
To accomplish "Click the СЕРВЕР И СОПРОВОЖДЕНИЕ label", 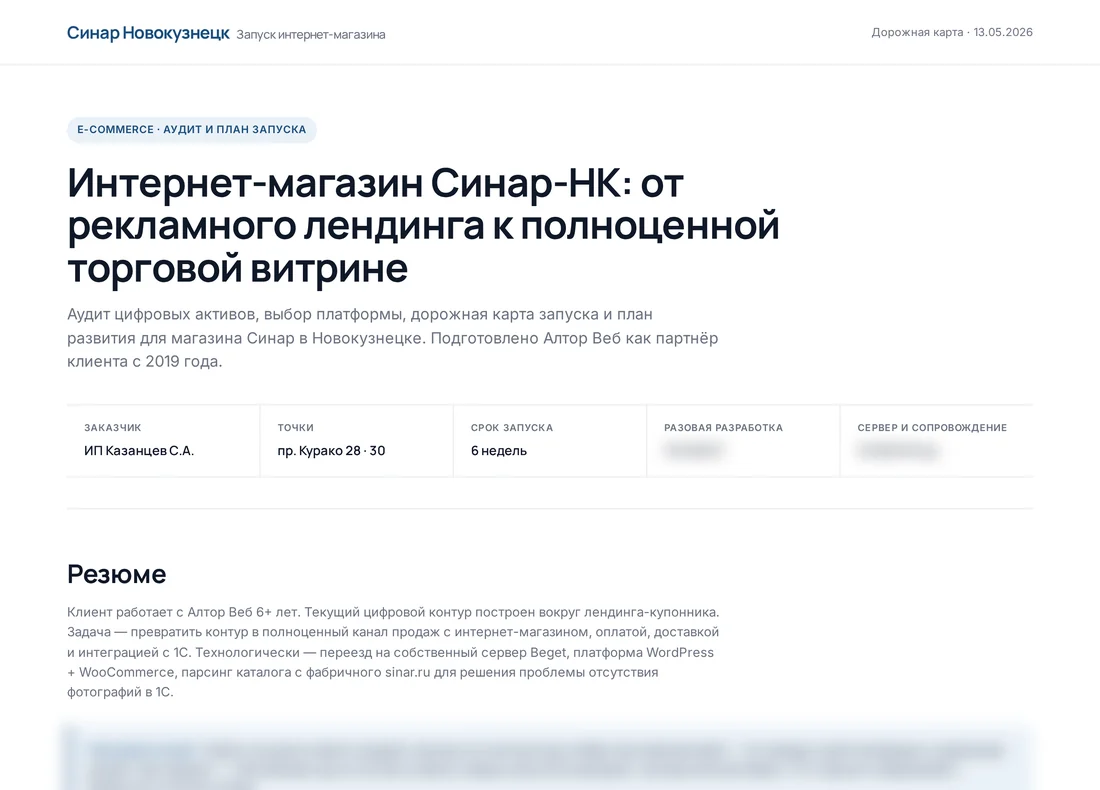I will tap(932, 427).
